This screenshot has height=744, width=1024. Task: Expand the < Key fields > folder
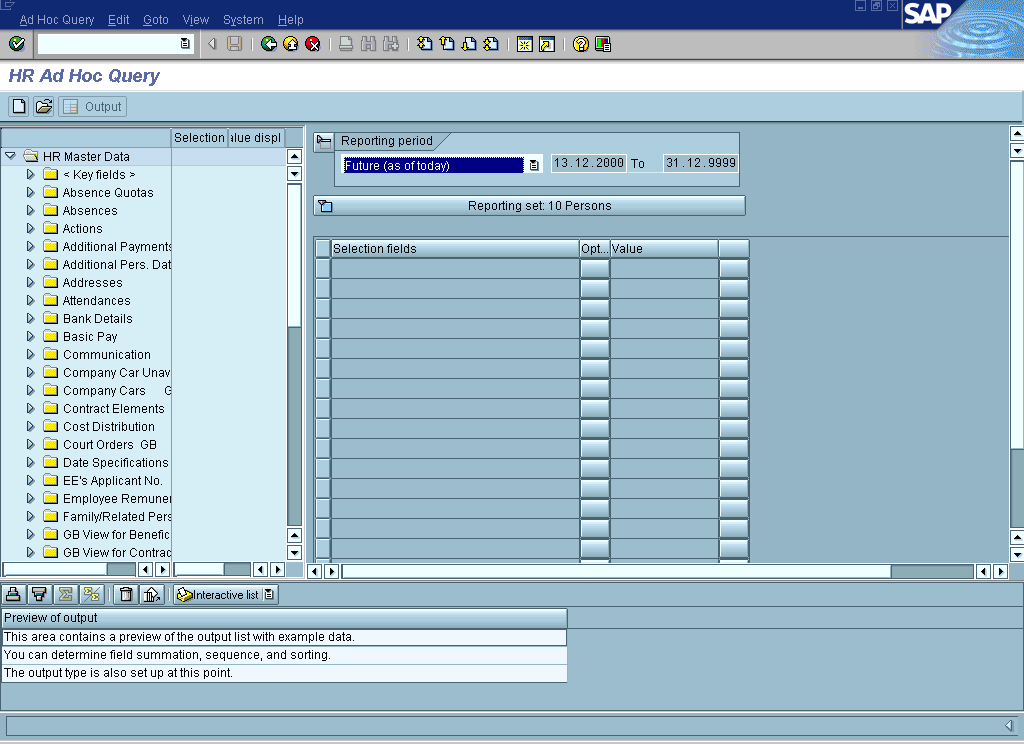pyautogui.click(x=30, y=174)
